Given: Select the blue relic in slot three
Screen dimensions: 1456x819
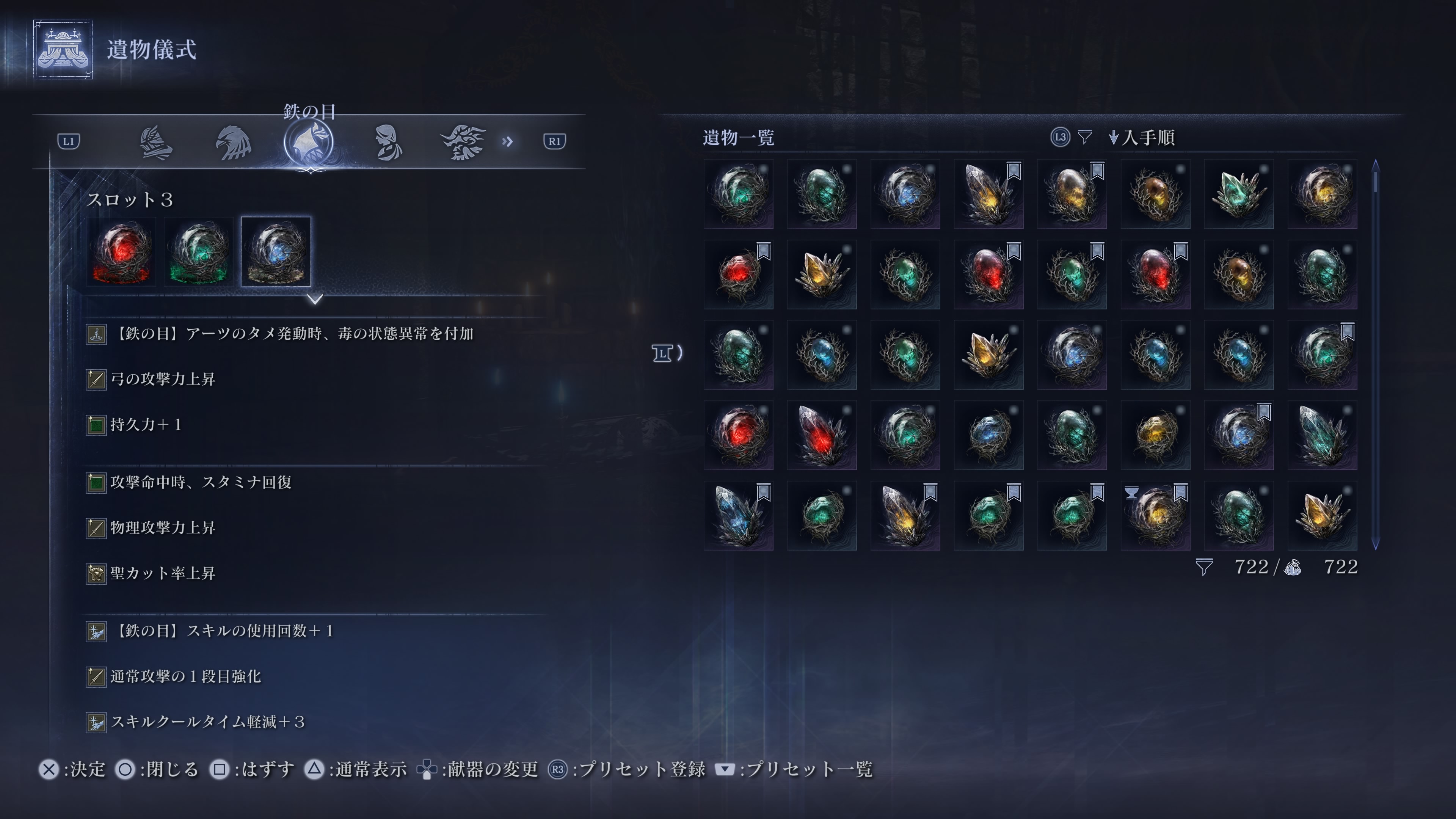Looking at the screenshot, I should pos(276,251).
